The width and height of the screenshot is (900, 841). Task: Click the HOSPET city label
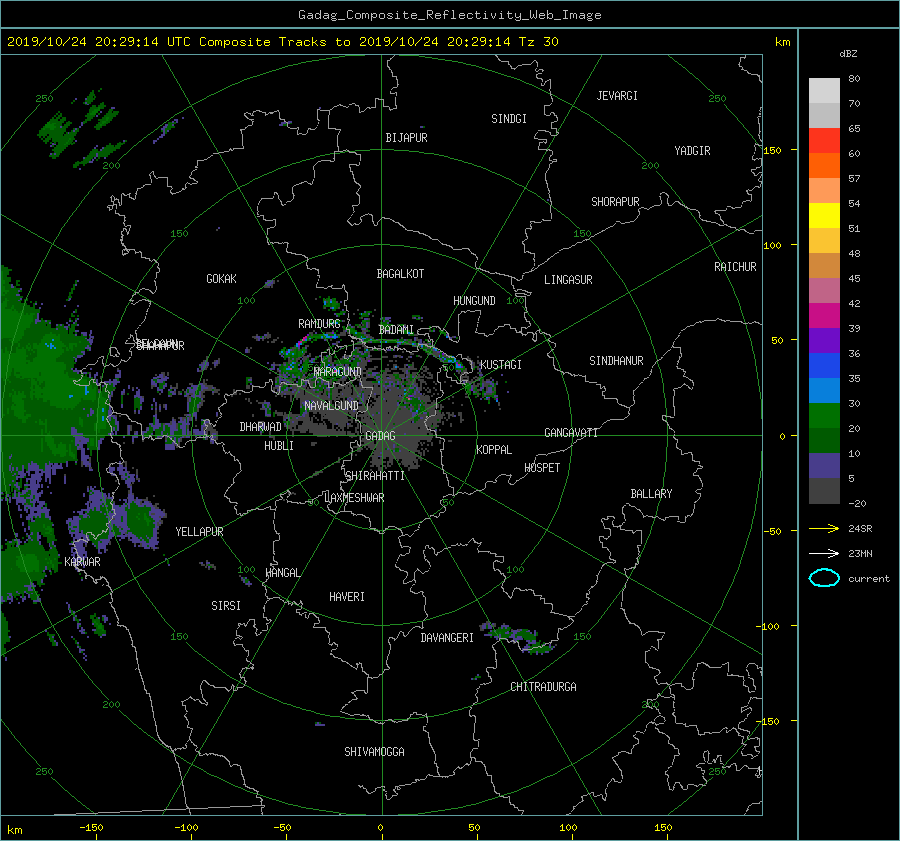tap(542, 468)
